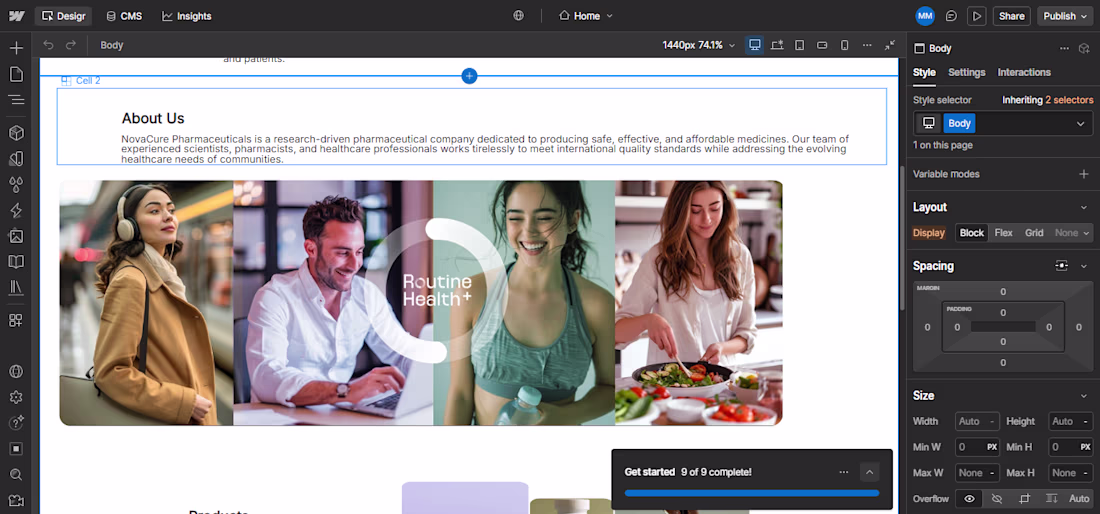
Task: Select the mobile portrait breakpoint
Action: click(845, 45)
